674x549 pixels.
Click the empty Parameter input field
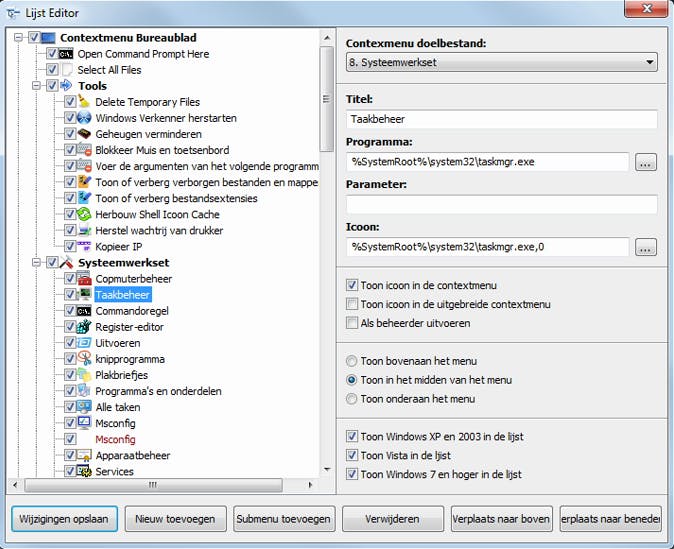(502, 204)
